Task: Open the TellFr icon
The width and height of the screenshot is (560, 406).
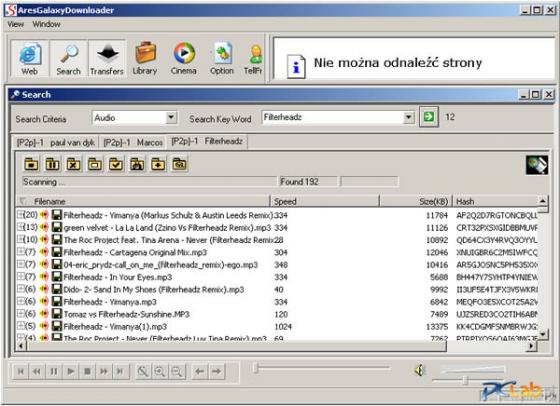Action: 254,59
